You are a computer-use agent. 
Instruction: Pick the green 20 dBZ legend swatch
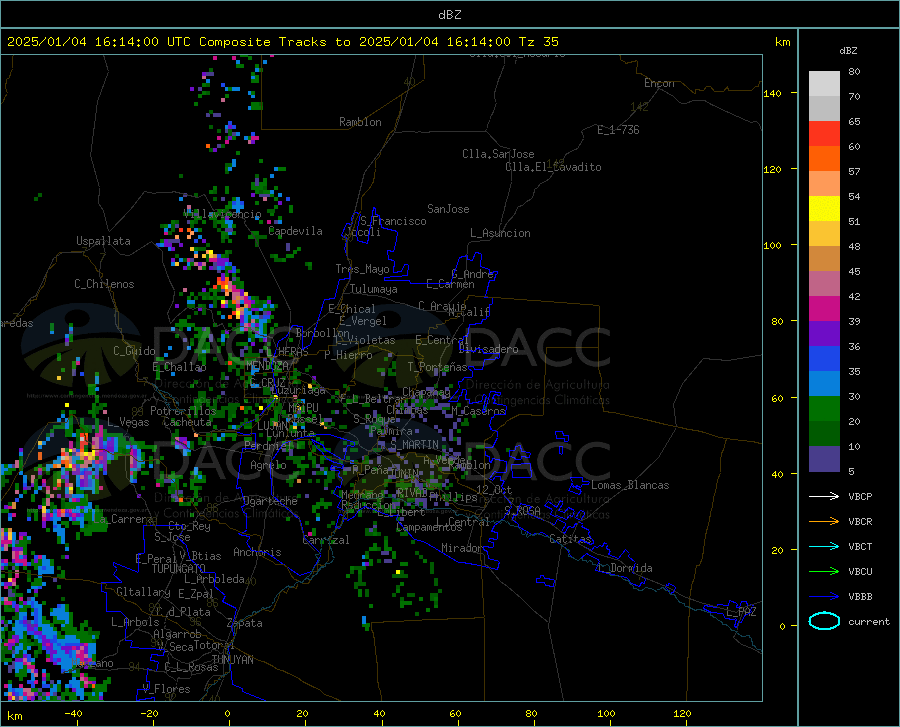click(x=824, y=409)
